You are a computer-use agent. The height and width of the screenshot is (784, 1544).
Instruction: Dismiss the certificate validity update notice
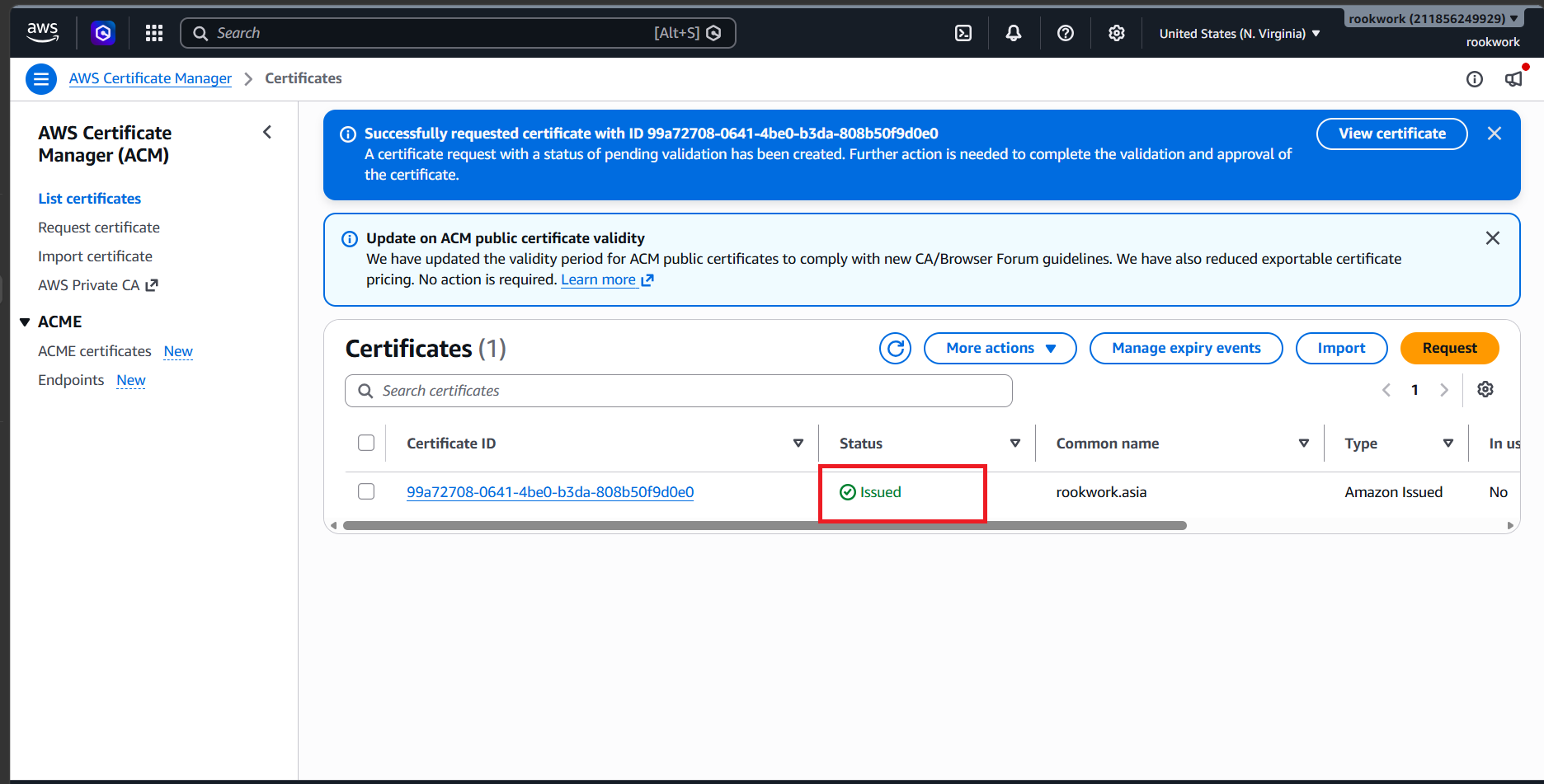click(x=1493, y=238)
